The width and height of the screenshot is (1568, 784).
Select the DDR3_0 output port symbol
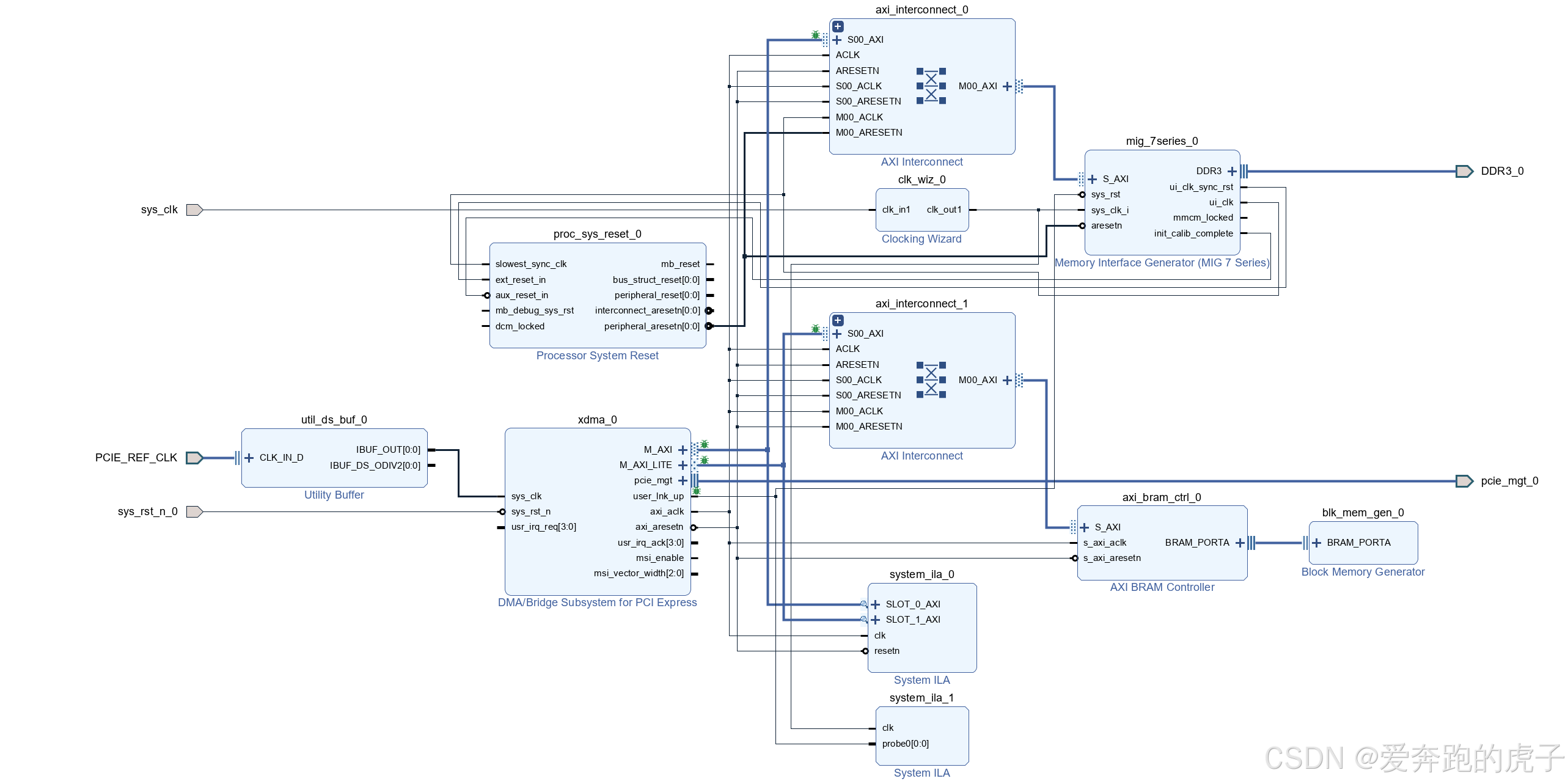pos(1464,172)
